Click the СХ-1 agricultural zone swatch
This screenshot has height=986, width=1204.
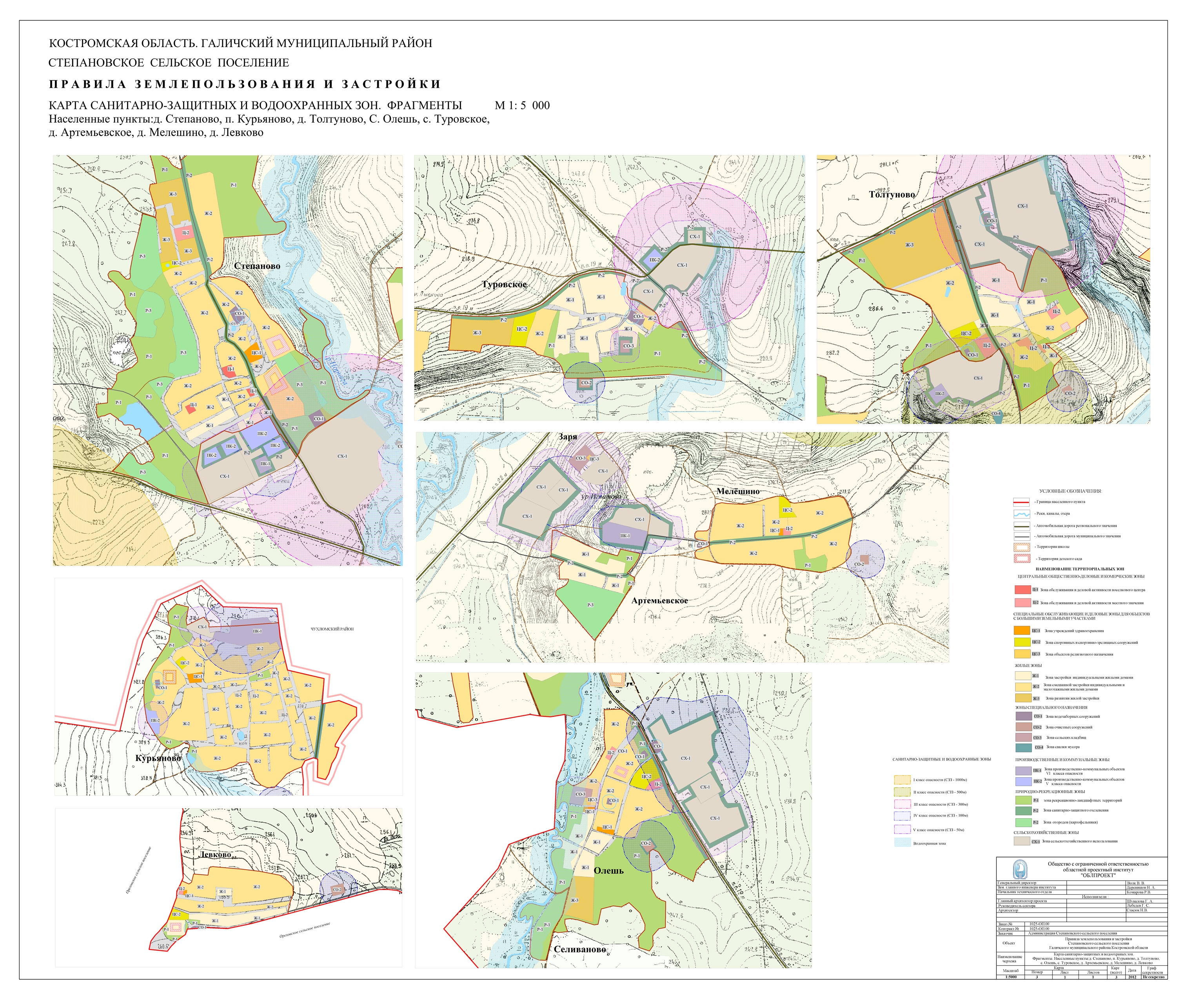(1022, 841)
